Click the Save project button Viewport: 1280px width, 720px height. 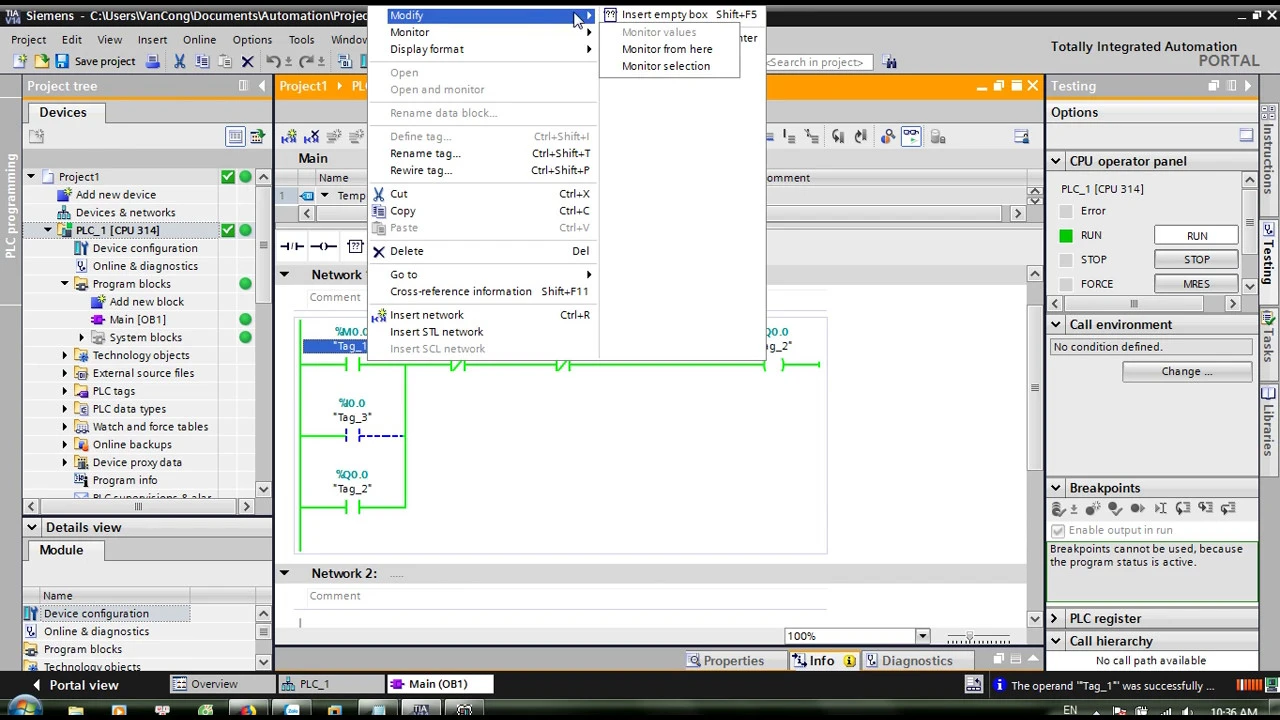(95, 62)
